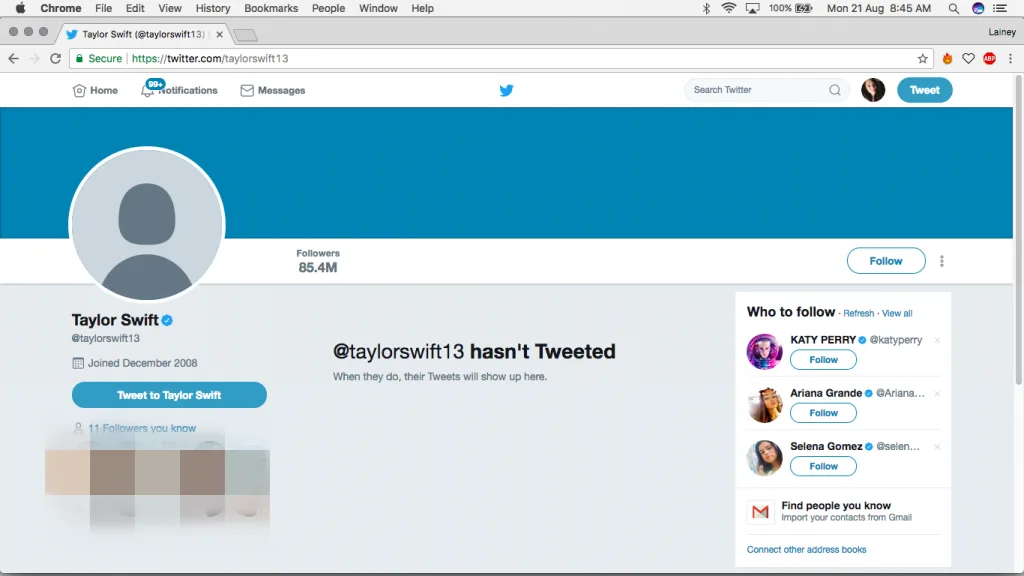
Task: Click the search magnifier in Twitter search
Action: pyautogui.click(x=835, y=90)
